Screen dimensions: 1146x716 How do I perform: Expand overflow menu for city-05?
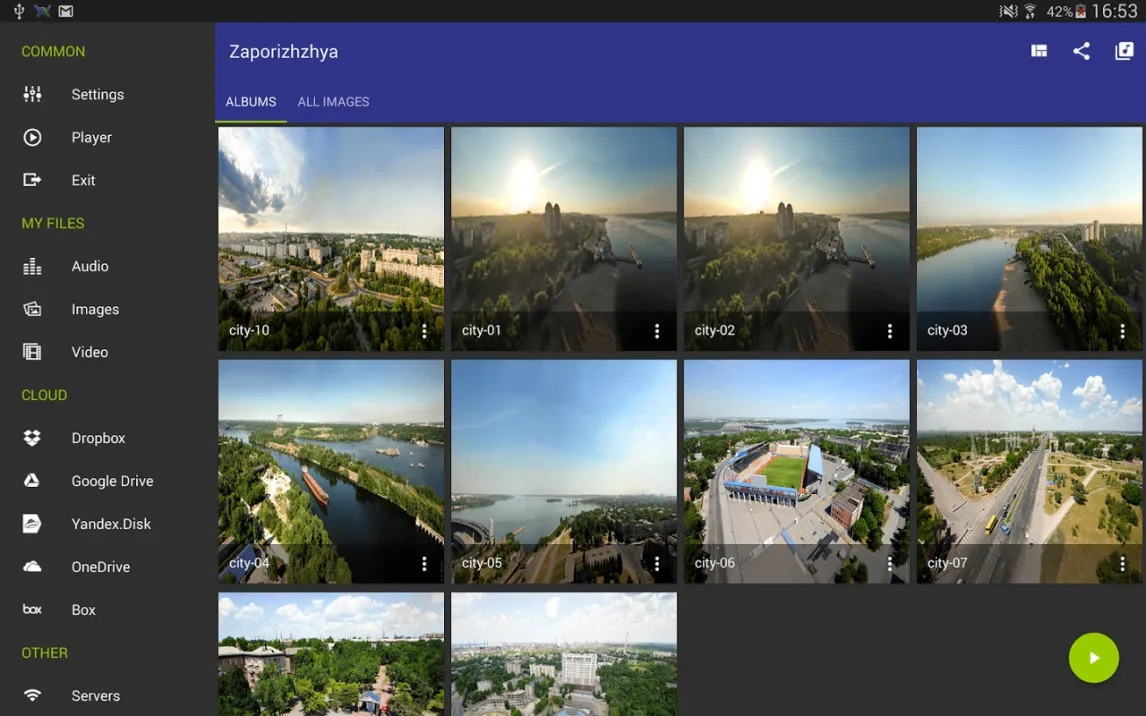coord(657,564)
